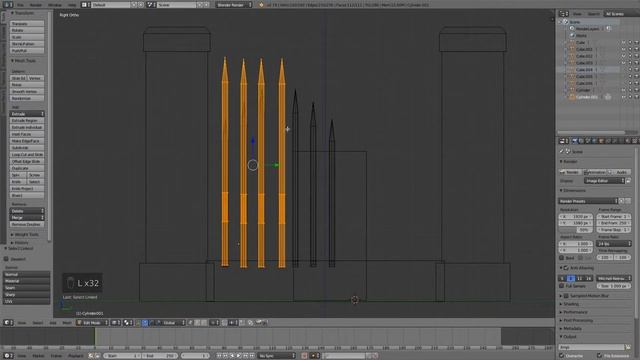640x360 pixels.
Task: Click the outliner editor type icon
Action: pos(564,13)
